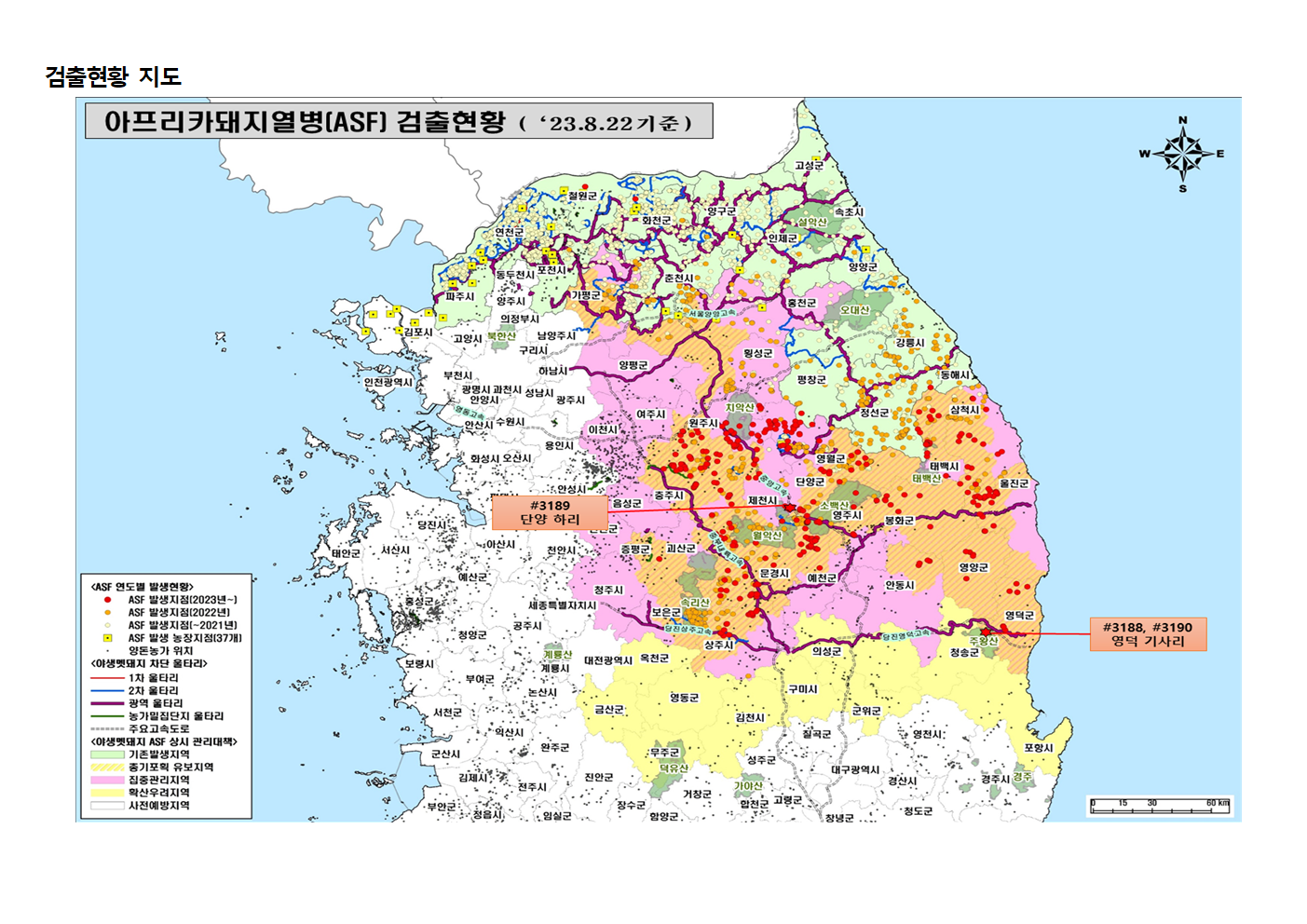This screenshot has height=924, width=1307.
Task: Click the yellow square farm outbreak legend icon
Action: point(107,638)
